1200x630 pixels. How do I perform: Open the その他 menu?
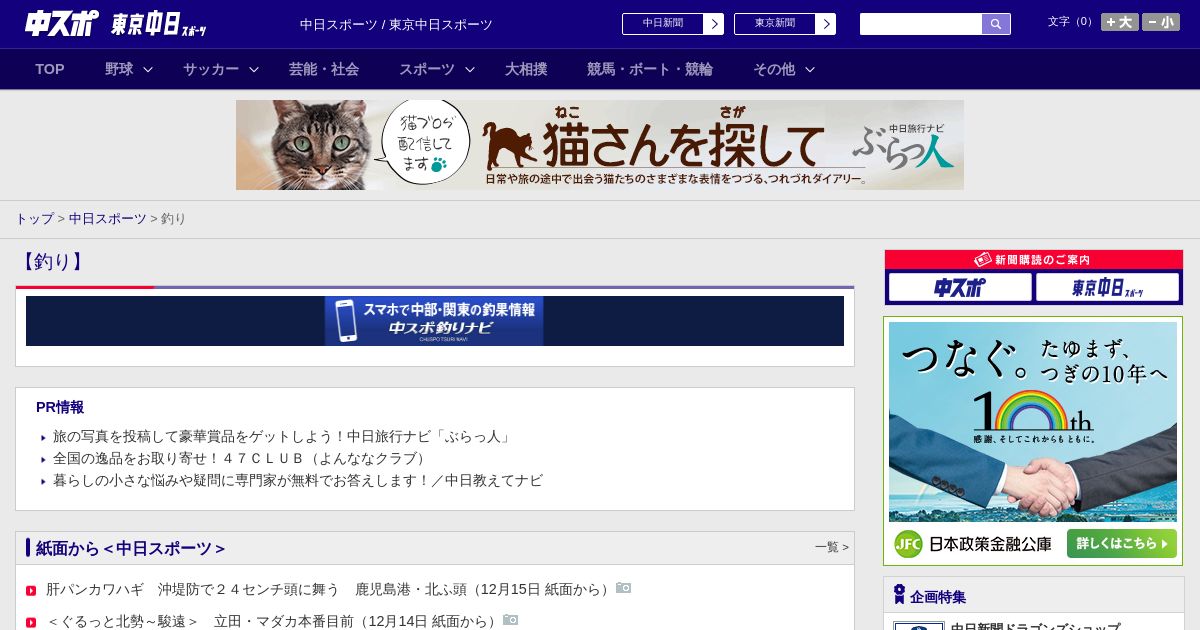[774, 69]
